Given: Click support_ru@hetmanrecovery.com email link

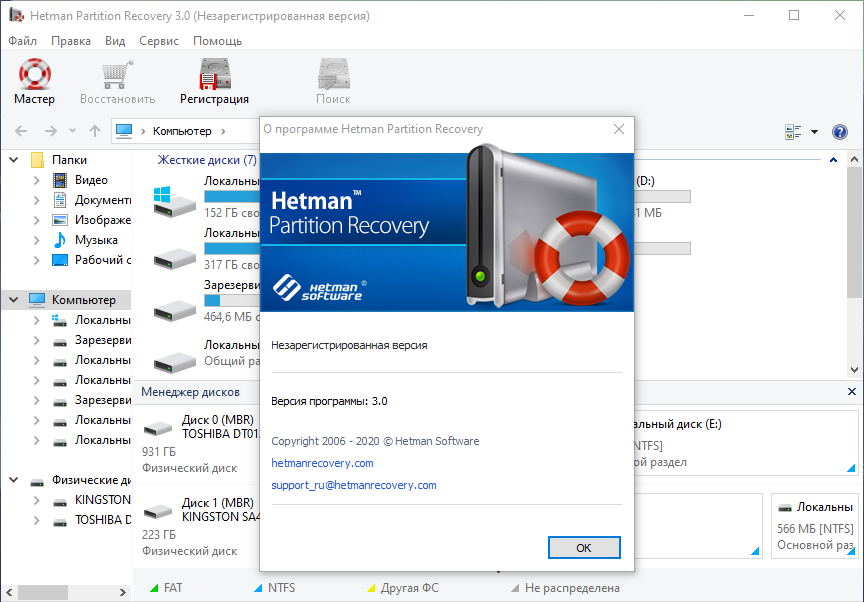Looking at the screenshot, I should 354,485.
